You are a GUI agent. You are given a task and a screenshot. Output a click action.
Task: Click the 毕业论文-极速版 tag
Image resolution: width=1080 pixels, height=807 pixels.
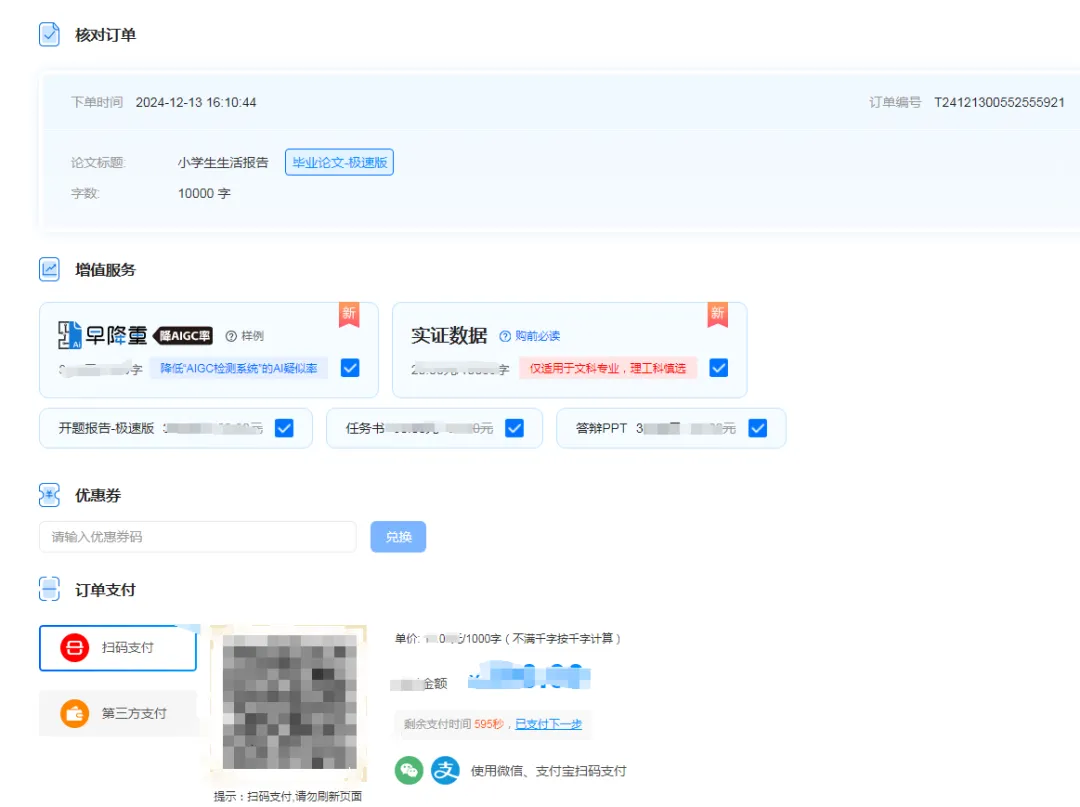tap(340, 163)
